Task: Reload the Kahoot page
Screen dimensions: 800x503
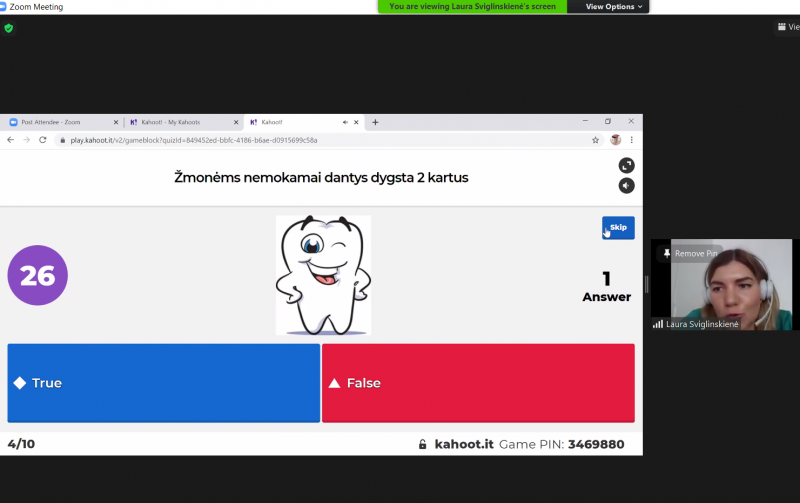Action: pyautogui.click(x=43, y=140)
